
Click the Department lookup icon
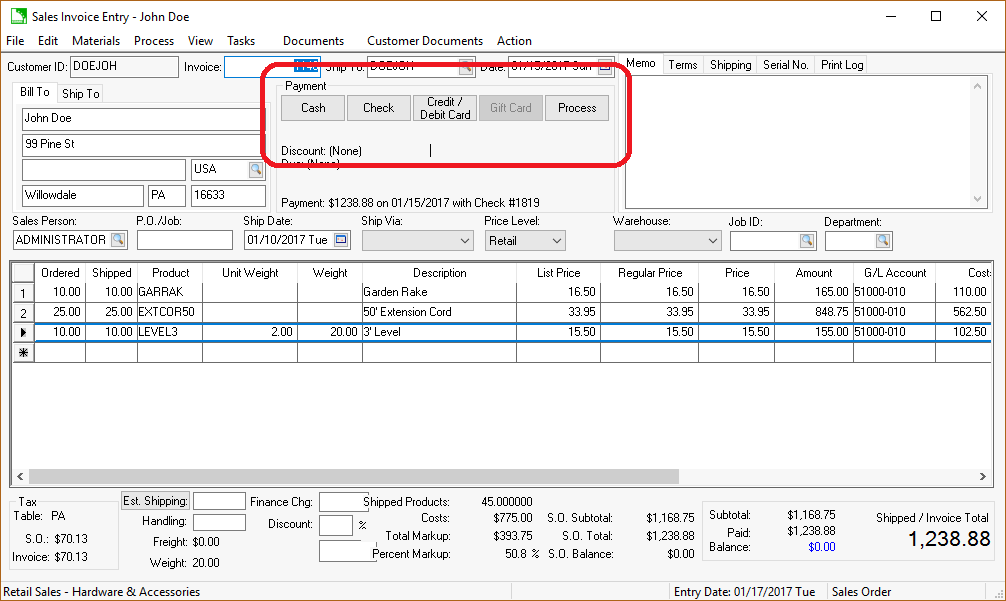882,241
